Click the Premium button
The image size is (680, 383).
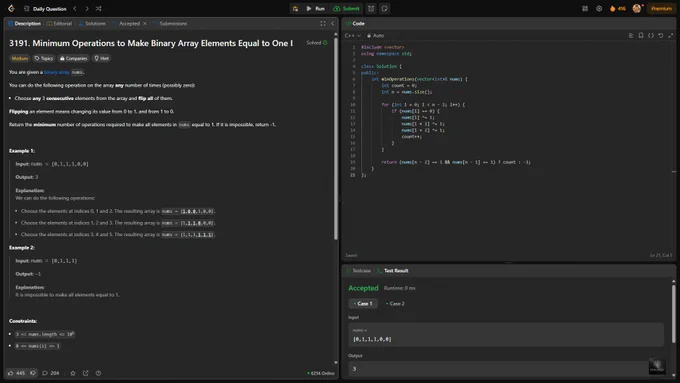click(x=661, y=9)
